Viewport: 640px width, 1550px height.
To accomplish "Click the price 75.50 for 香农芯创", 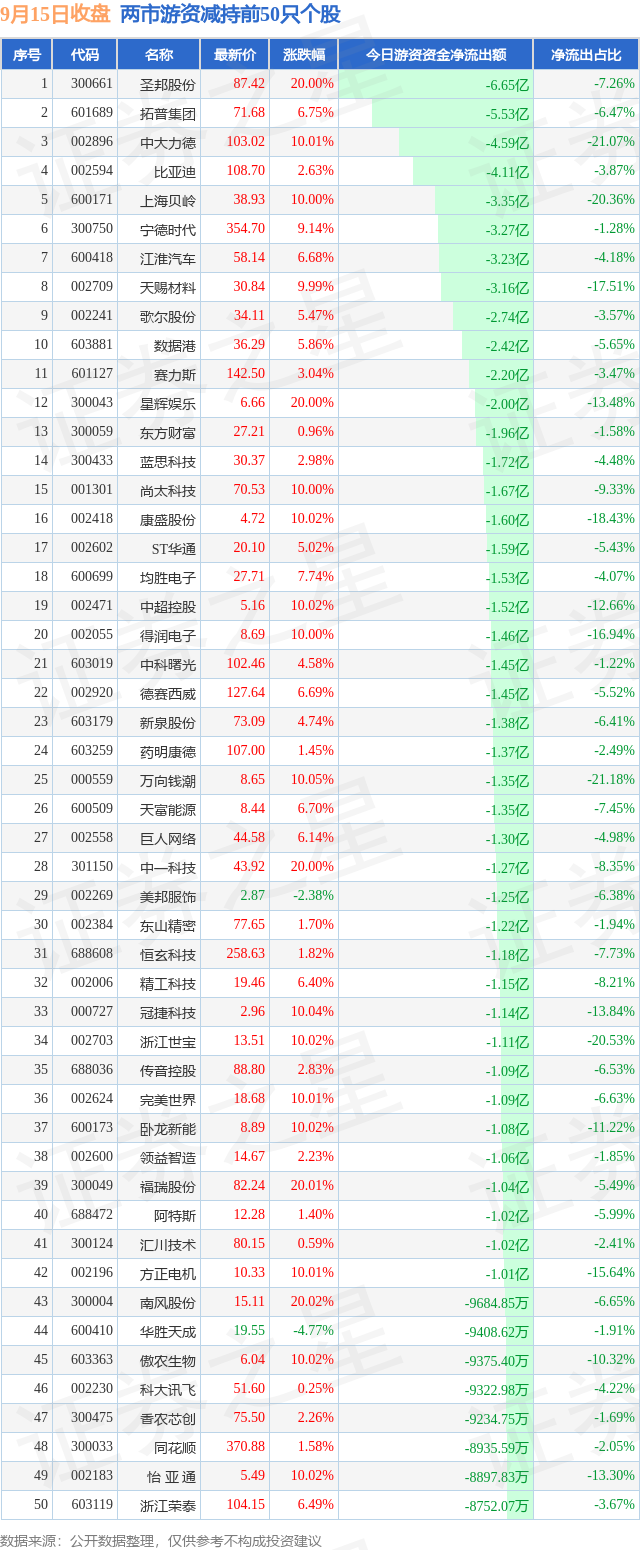I will (x=249, y=1418).
